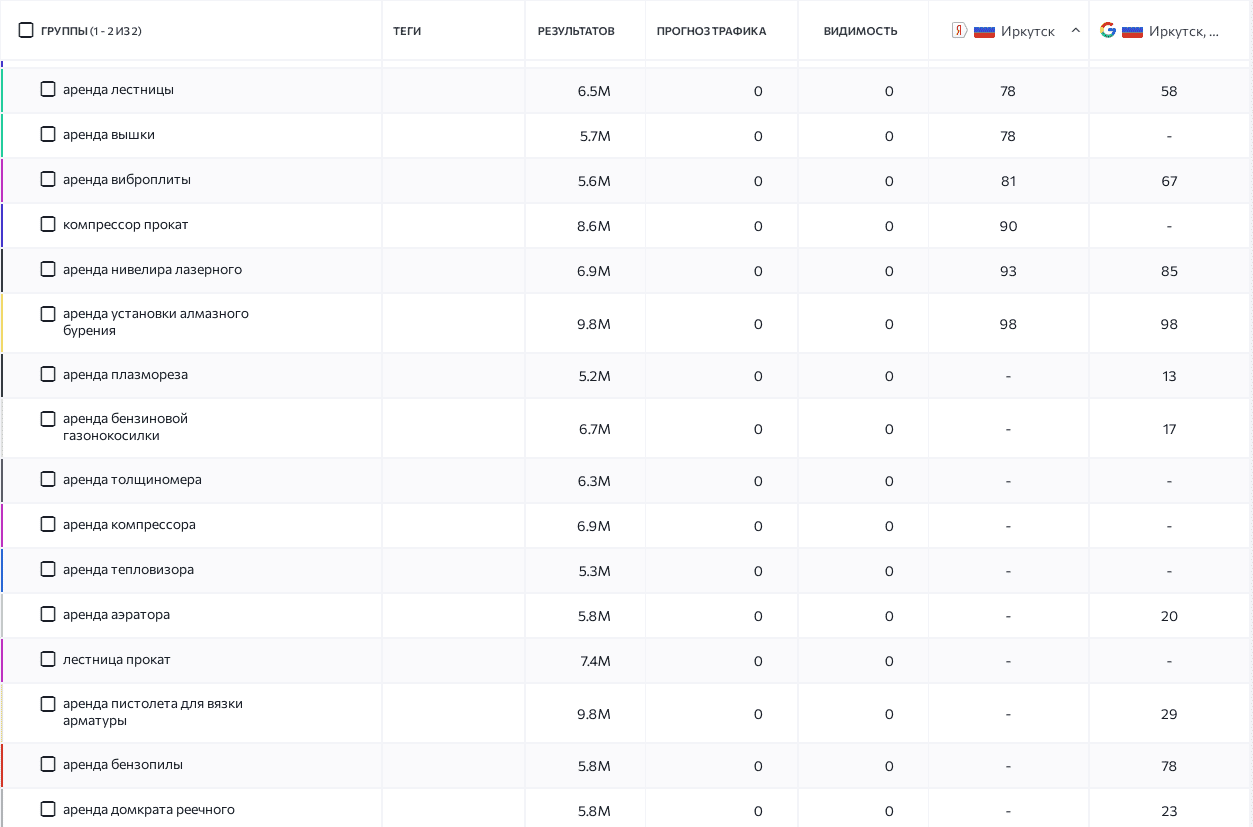Viewport: 1253px width, 827px height.
Task: Select the аренда тепловизора row checkbox
Action: [x=48, y=569]
